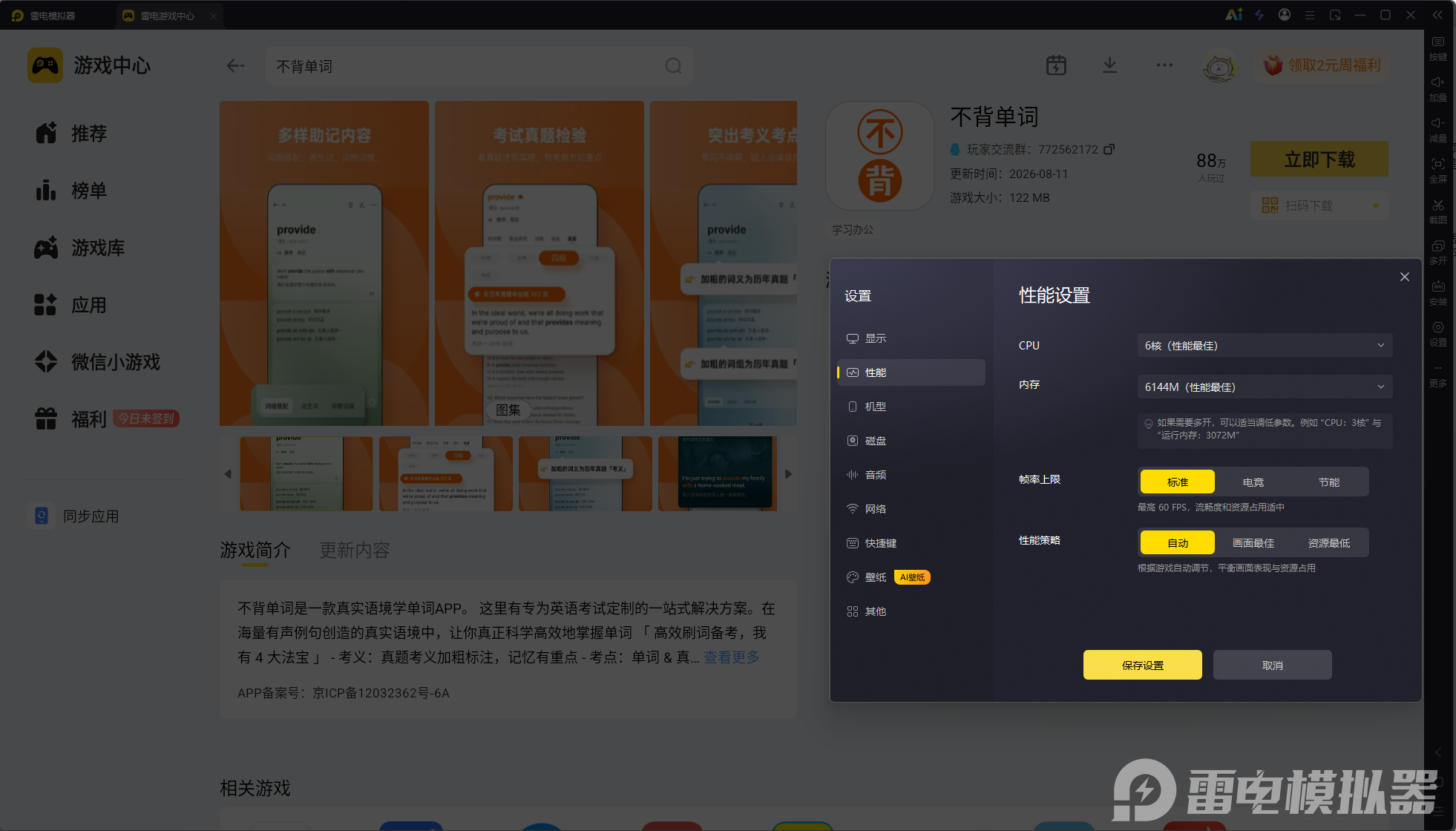The width and height of the screenshot is (1456, 831).
Task: Set frame rate limit to 节能
Action: [x=1329, y=482]
